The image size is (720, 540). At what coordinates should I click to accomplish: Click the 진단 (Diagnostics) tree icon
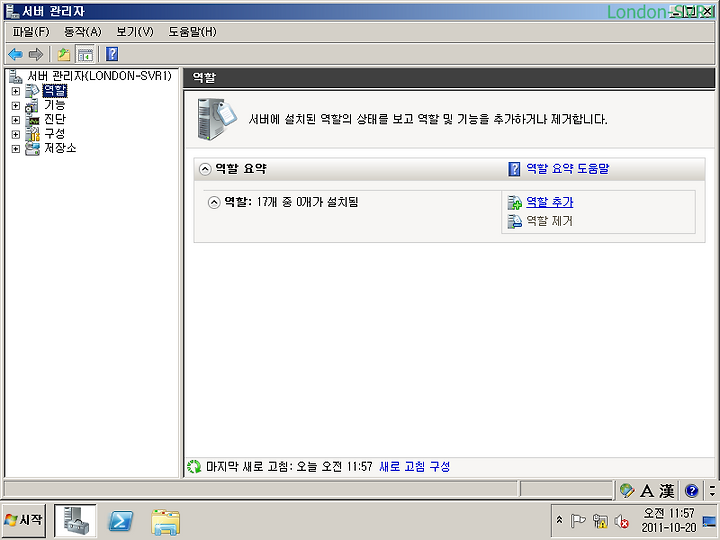pyautogui.click(x=33, y=119)
